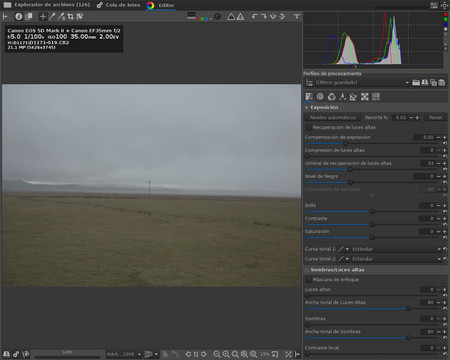Send image to processing queue

tap(16, 354)
